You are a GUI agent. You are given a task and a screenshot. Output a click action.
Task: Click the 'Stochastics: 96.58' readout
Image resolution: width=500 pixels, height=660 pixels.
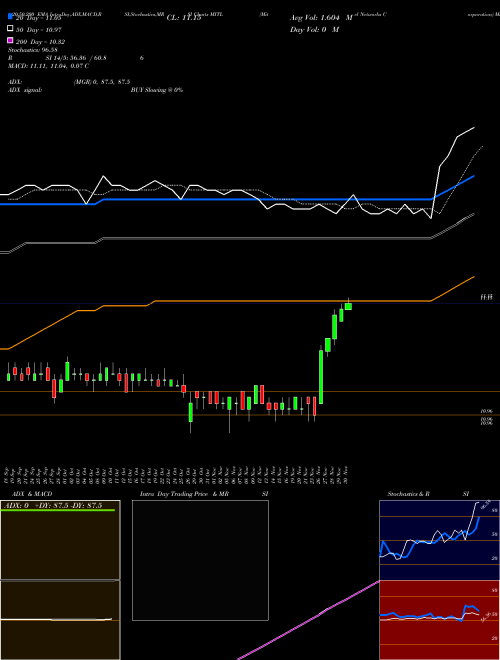[x=32, y=50]
